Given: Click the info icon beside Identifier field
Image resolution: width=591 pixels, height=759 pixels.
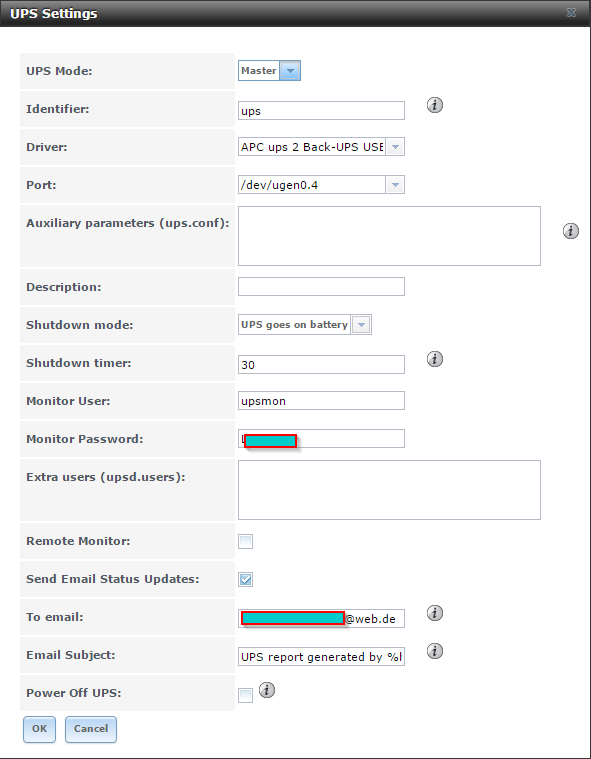Looking at the screenshot, I should [435, 105].
